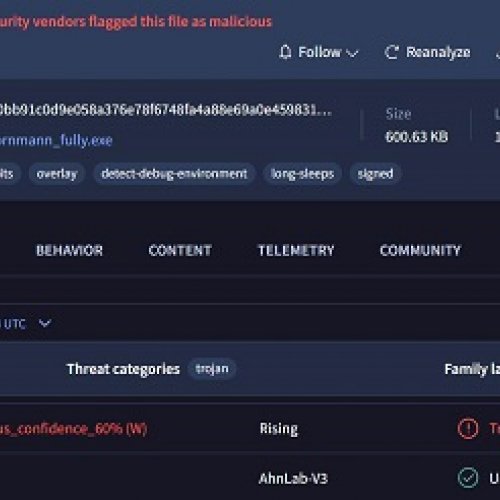Screen dimensions: 500x500
Task: Switch to the CONTENT tab
Action: click(x=180, y=250)
